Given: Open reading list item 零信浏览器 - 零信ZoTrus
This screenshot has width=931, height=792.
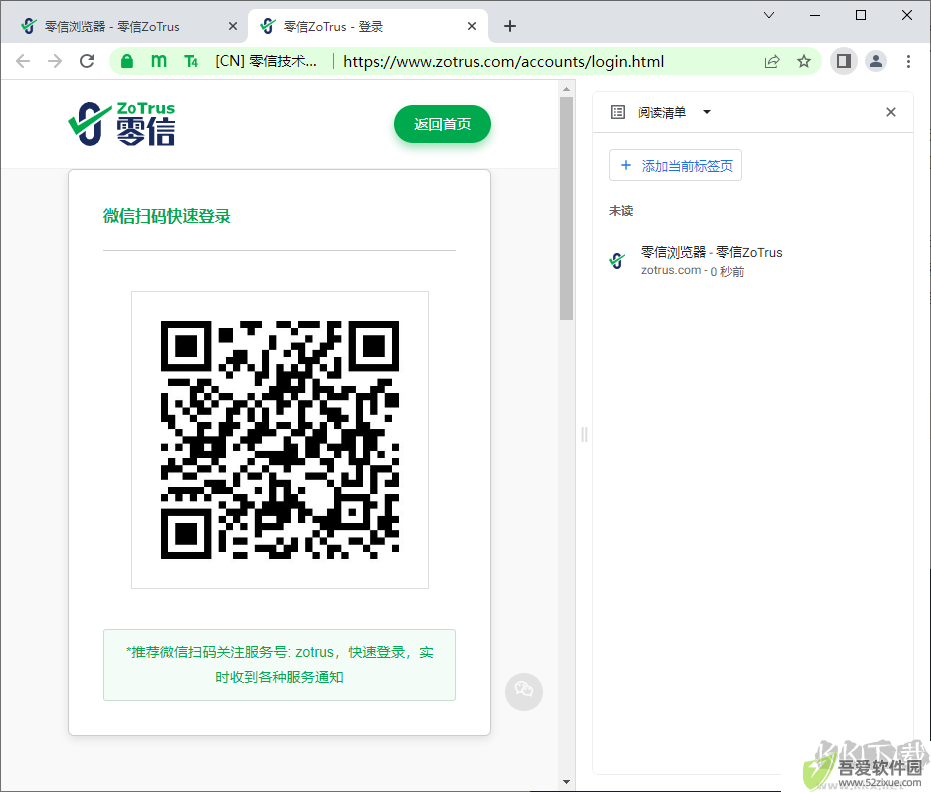Looking at the screenshot, I should 753,261.
